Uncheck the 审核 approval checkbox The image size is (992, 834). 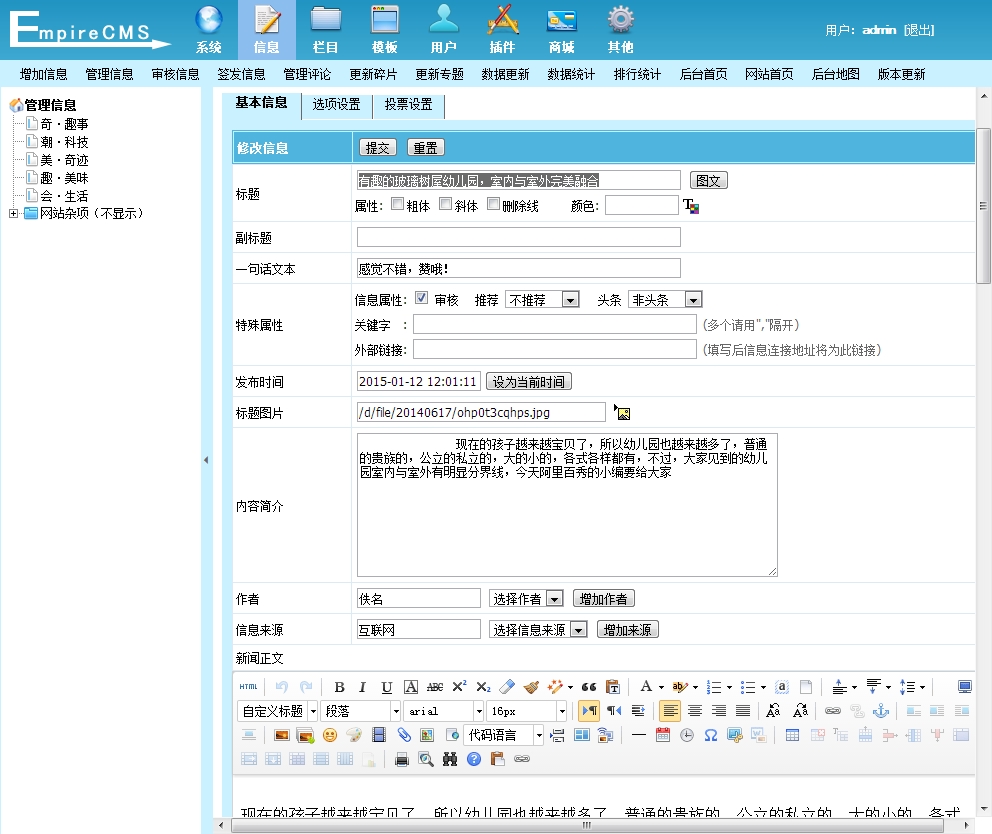(x=421, y=298)
